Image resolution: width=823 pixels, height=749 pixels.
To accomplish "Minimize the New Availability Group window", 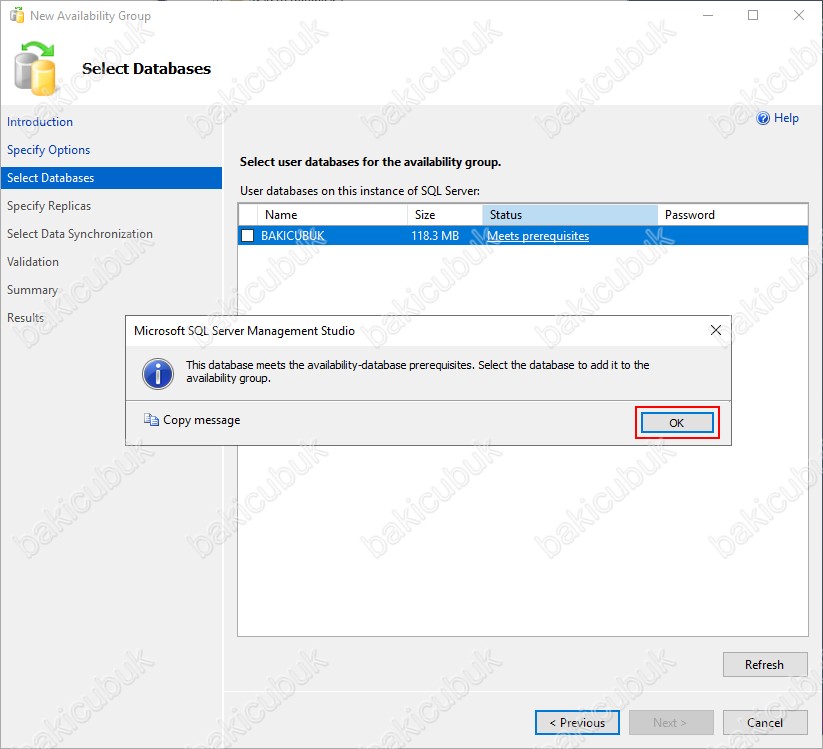I will (708, 16).
